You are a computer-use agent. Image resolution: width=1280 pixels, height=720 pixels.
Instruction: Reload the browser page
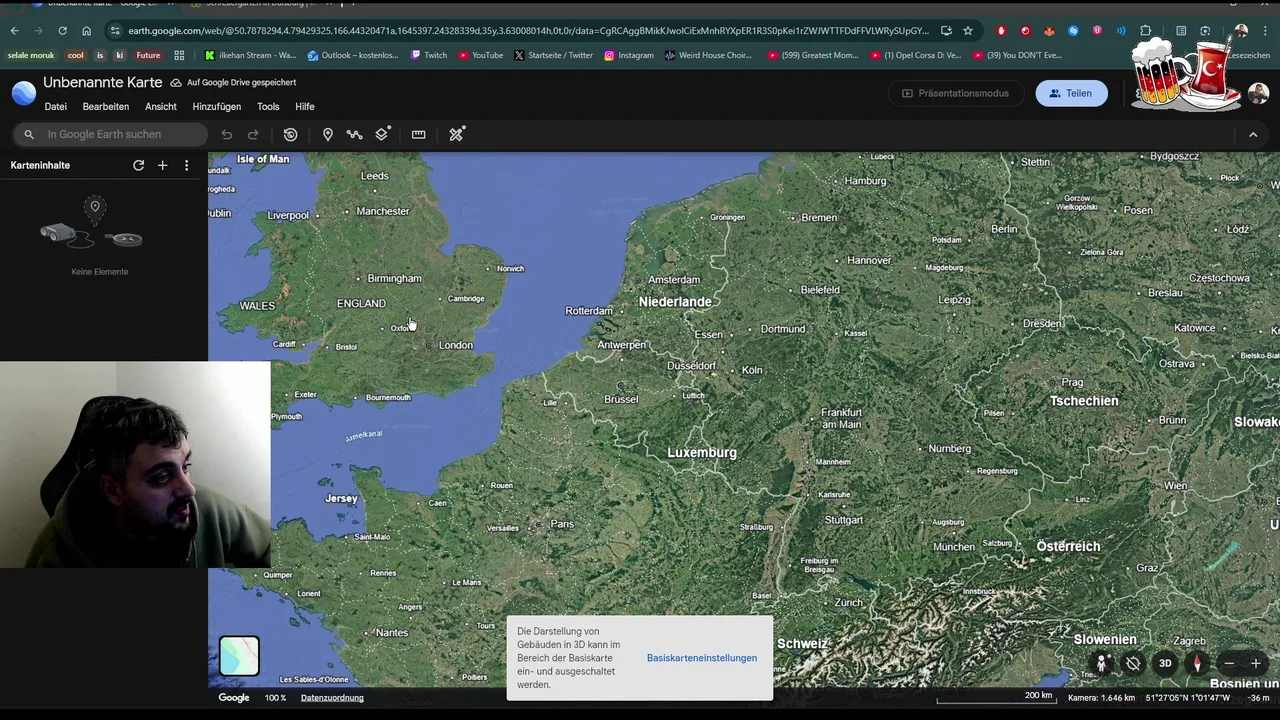(x=62, y=30)
